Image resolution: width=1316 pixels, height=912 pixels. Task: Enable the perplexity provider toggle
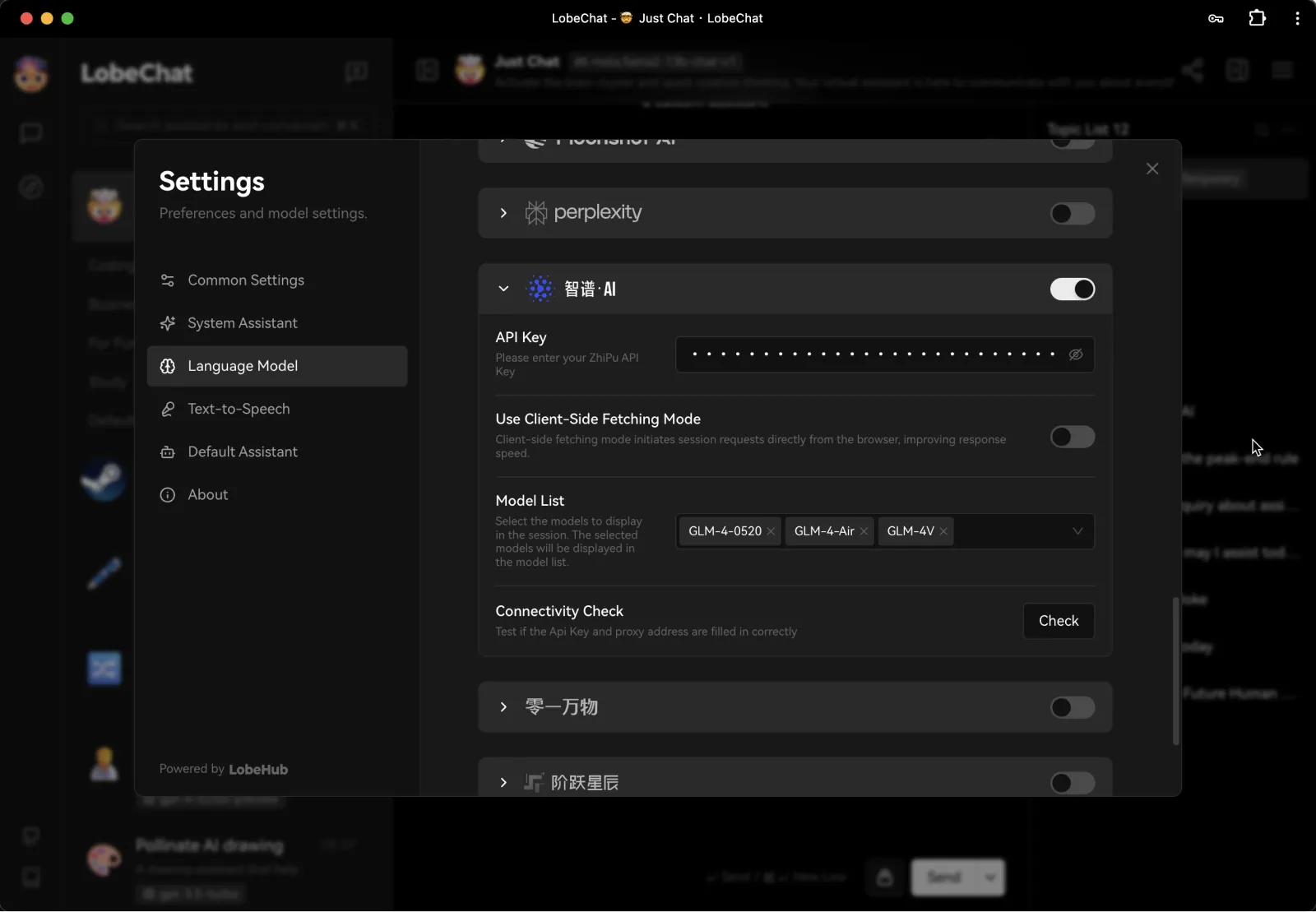tap(1072, 214)
